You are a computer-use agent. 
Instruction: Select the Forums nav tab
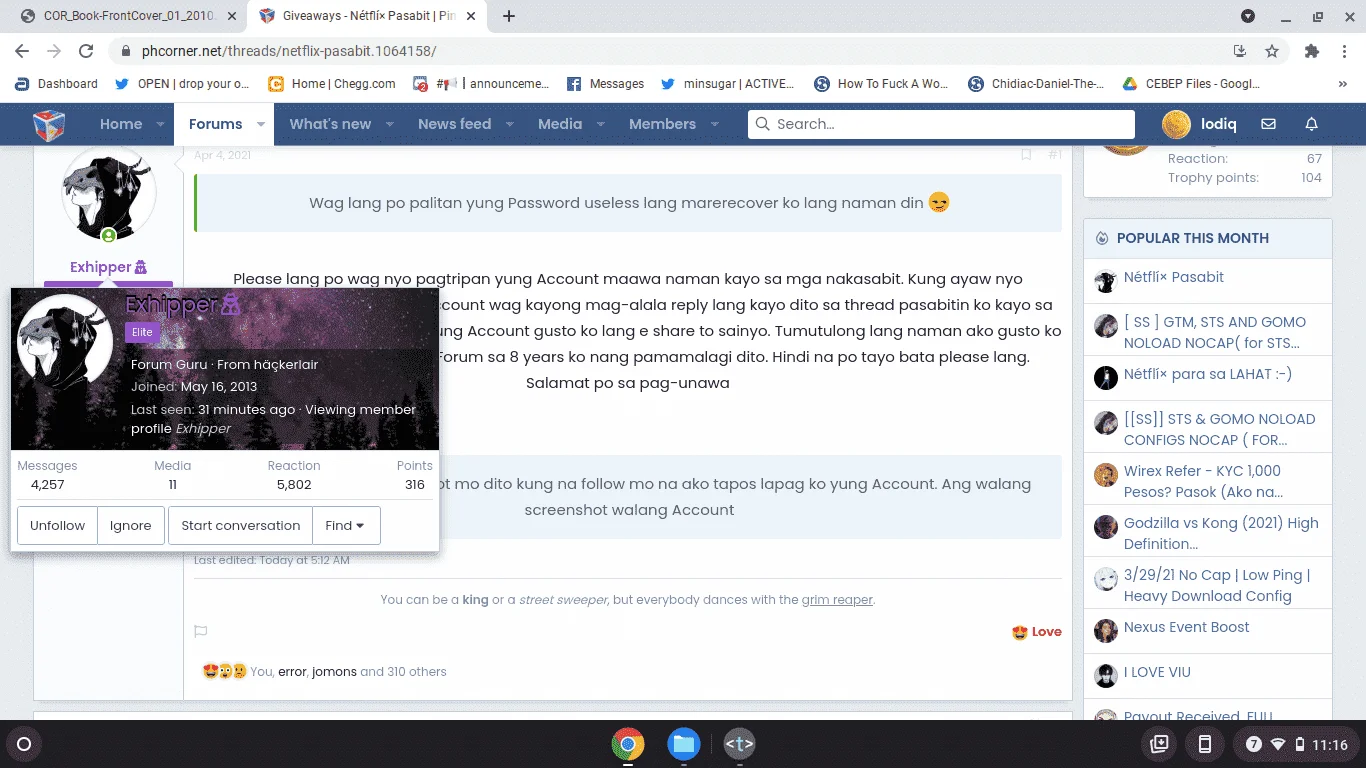215,124
